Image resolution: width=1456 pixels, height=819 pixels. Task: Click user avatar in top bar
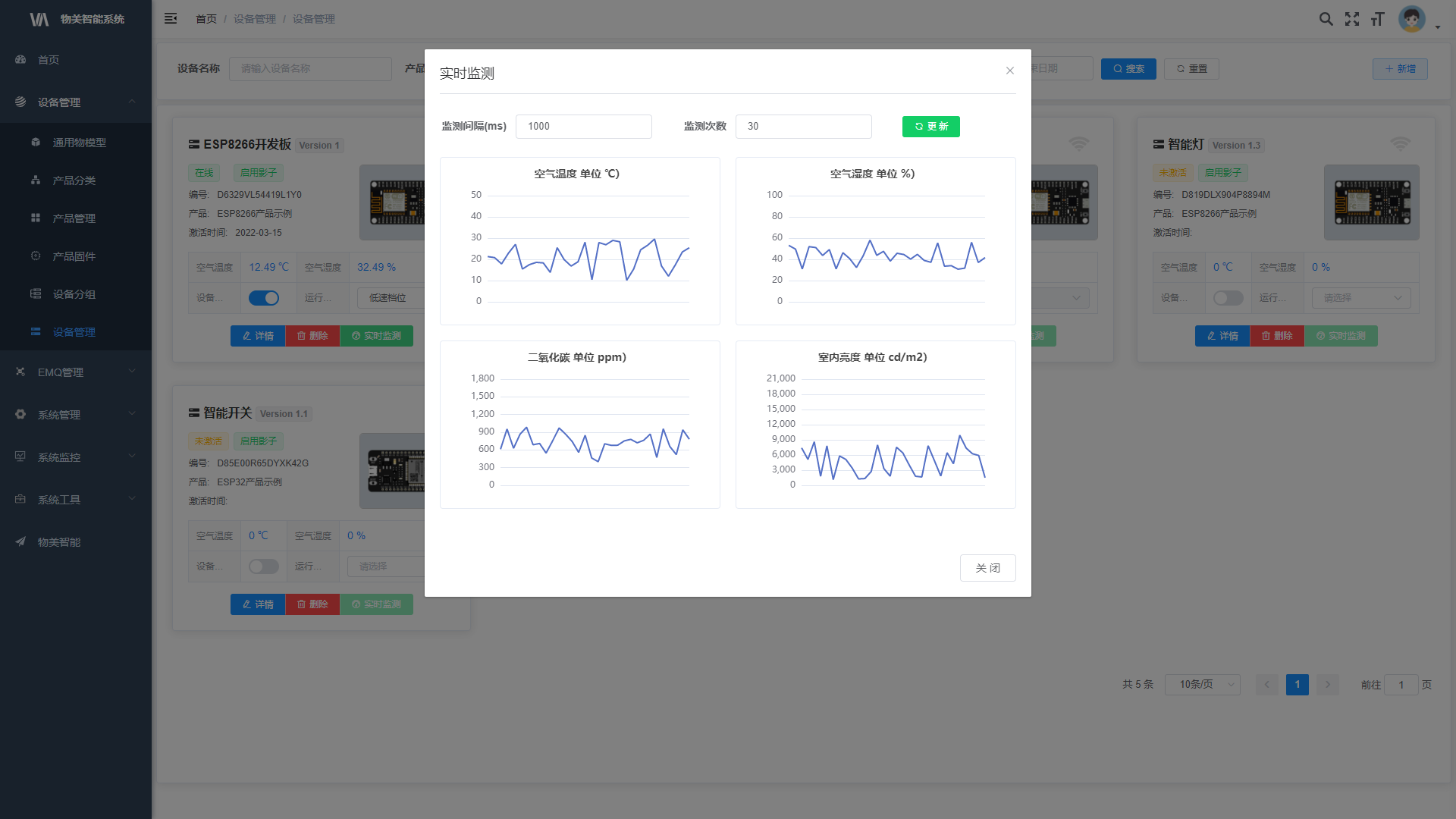click(x=1412, y=19)
